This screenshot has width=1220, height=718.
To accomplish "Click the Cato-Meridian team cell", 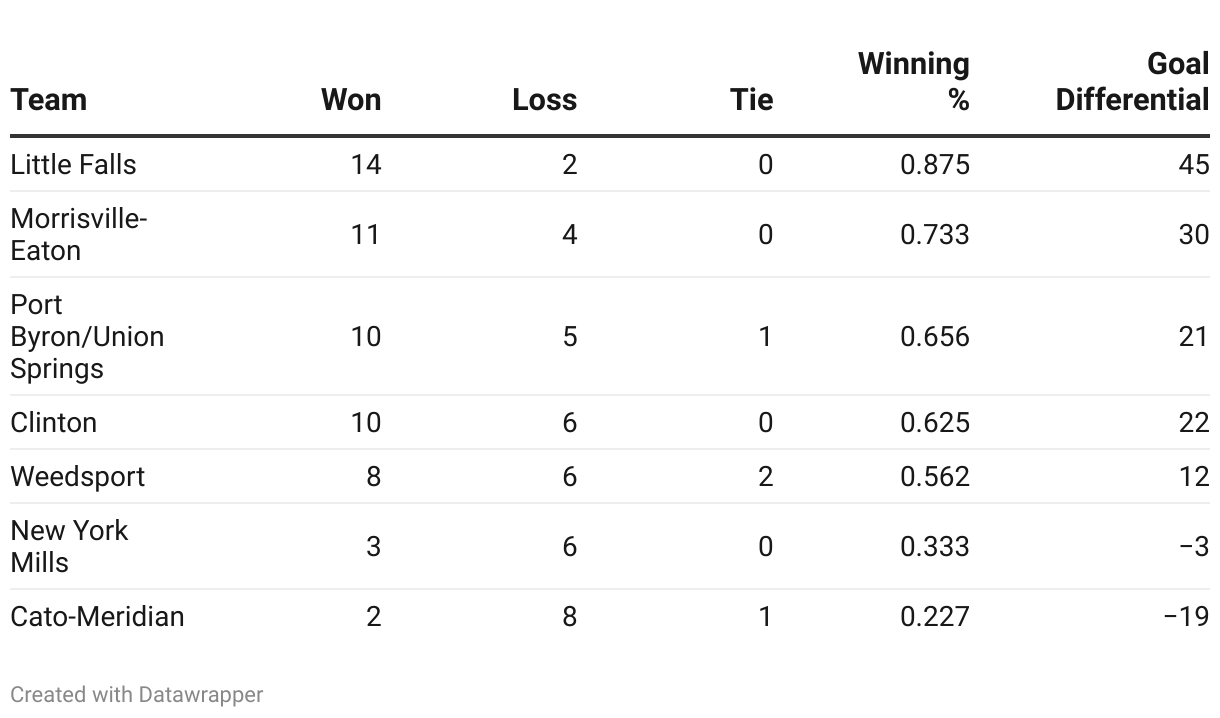I will (97, 616).
